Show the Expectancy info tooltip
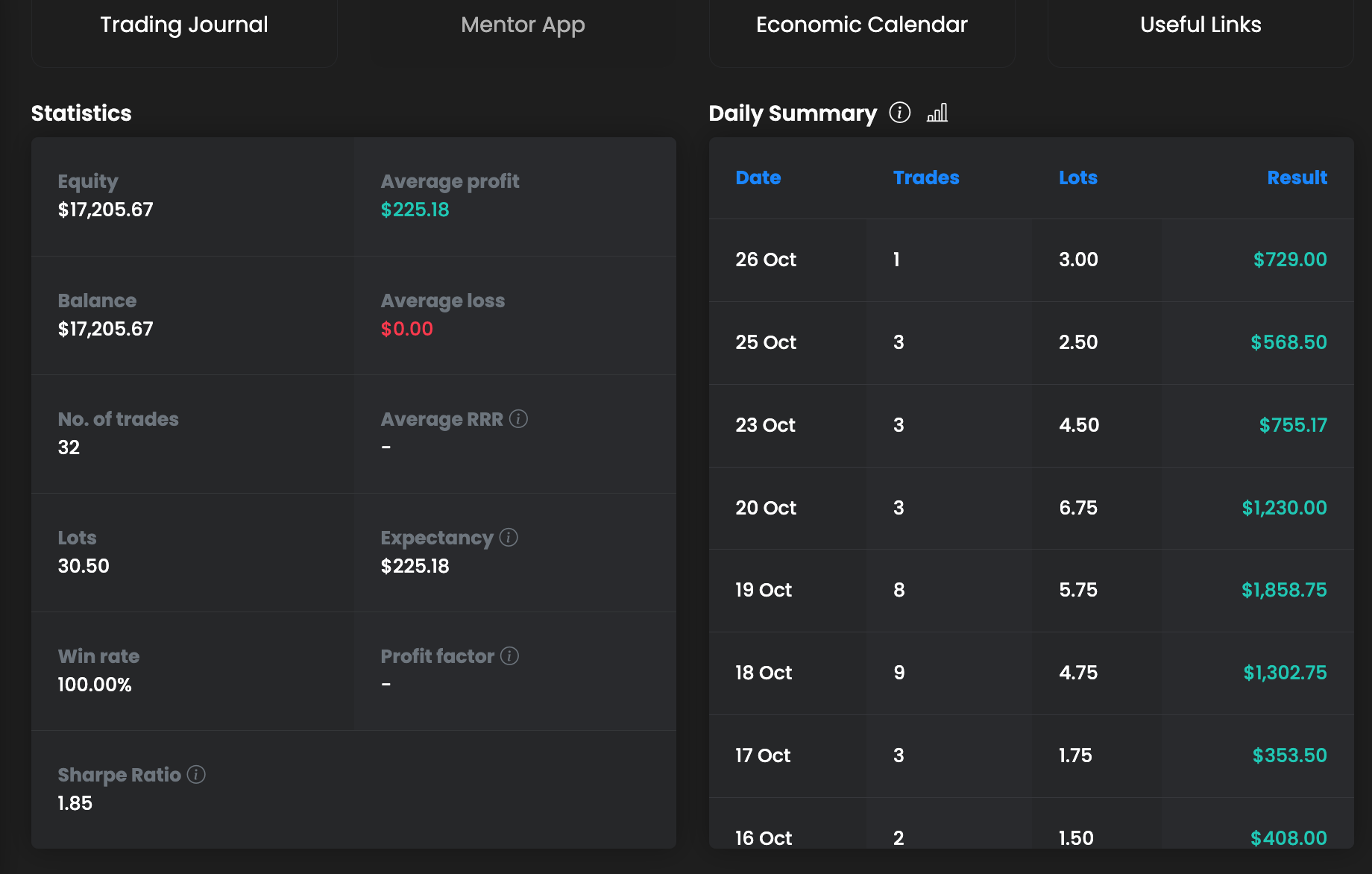The height and width of the screenshot is (874, 1372). [509, 538]
